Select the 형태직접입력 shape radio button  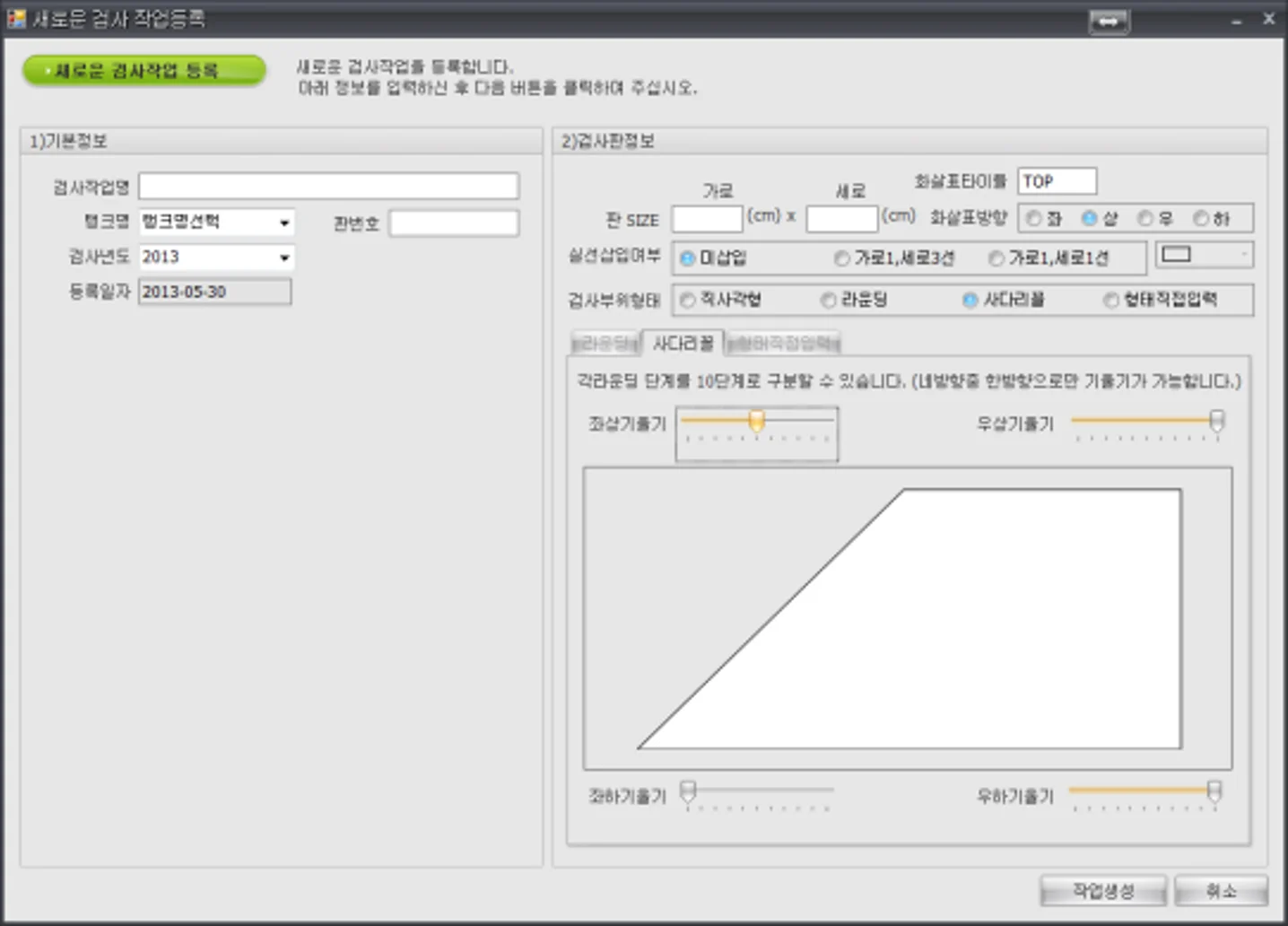click(1111, 300)
